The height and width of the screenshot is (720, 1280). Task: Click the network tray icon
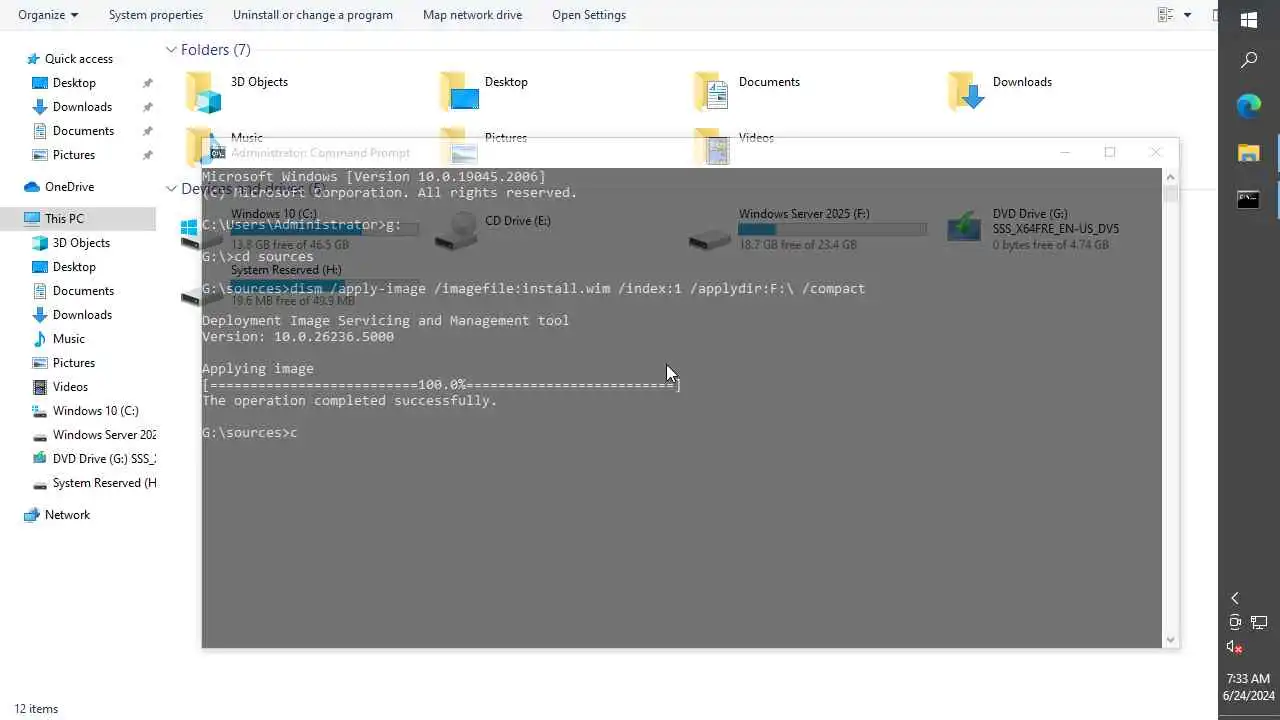coord(1260,623)
